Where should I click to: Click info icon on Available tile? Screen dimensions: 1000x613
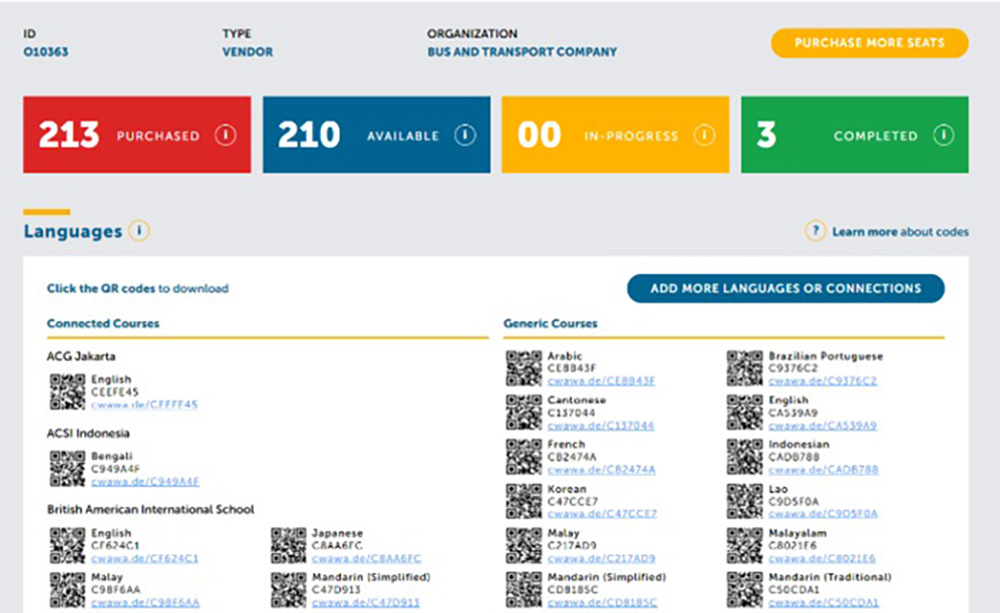pos(464,135)
